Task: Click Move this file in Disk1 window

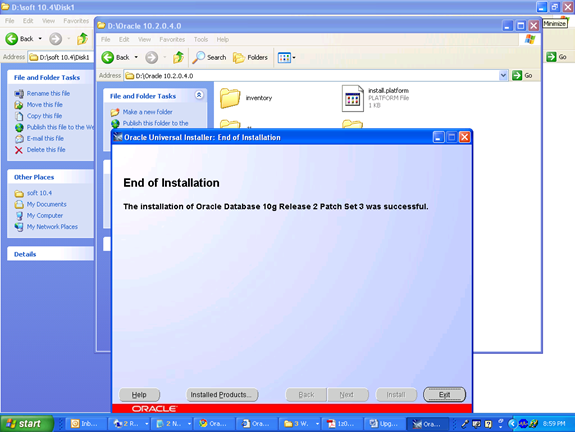Action: (44, 105)
